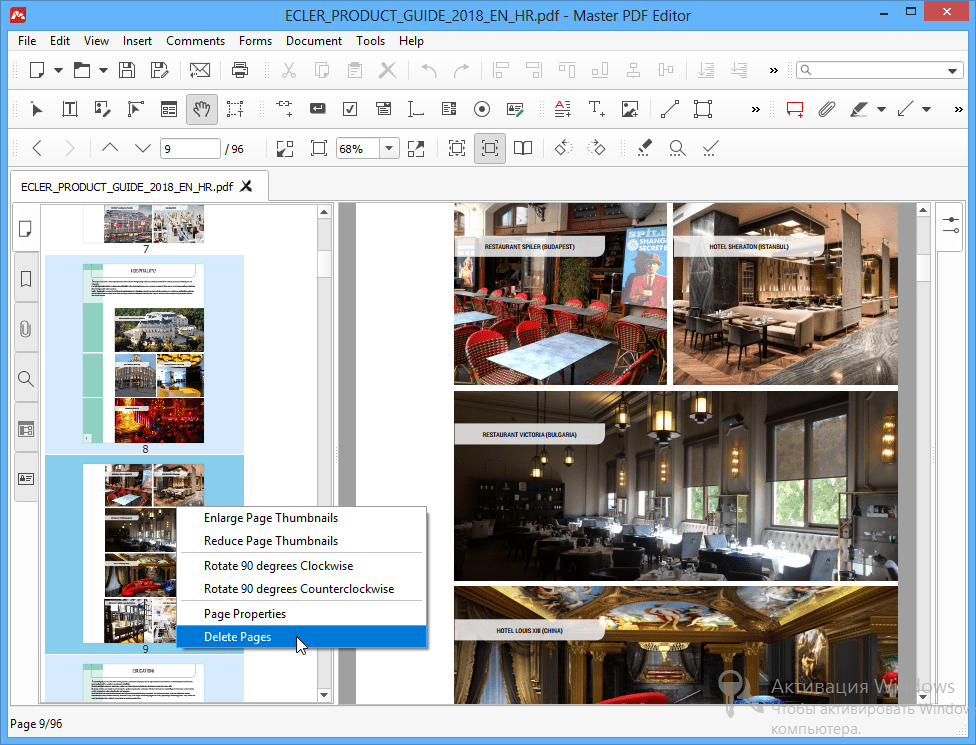Expand the Highlight tool dropdown arrow
Viewport: 976px width, 745px height.
pyautogui.click(x=881, y=109)
